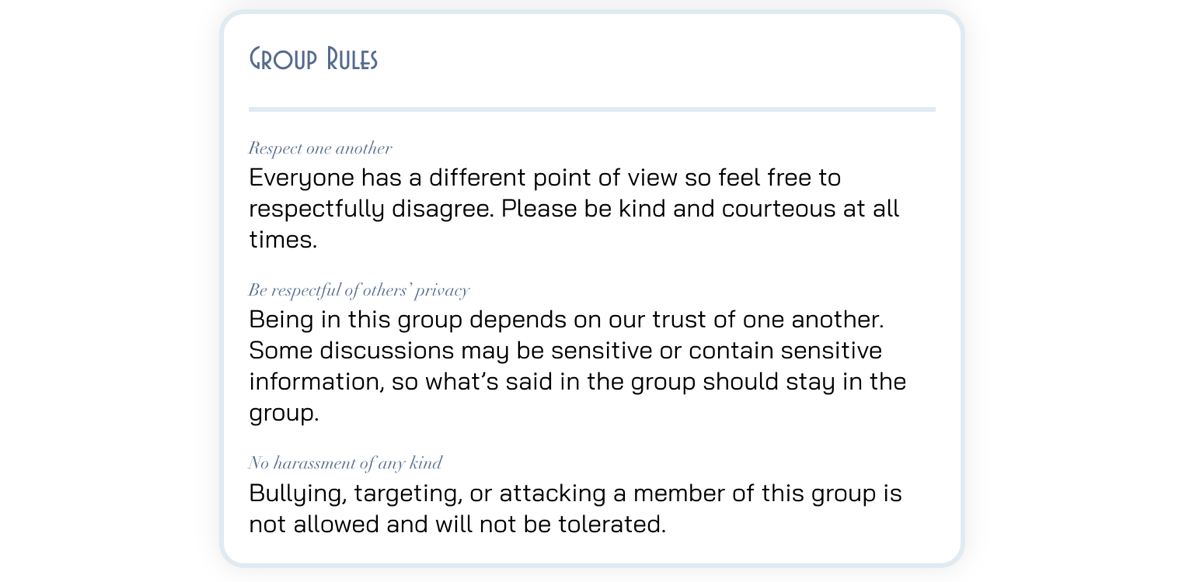Click the line starting 'not allowed and will'
Screen dimensions: 1200x582
click(457, 525)
